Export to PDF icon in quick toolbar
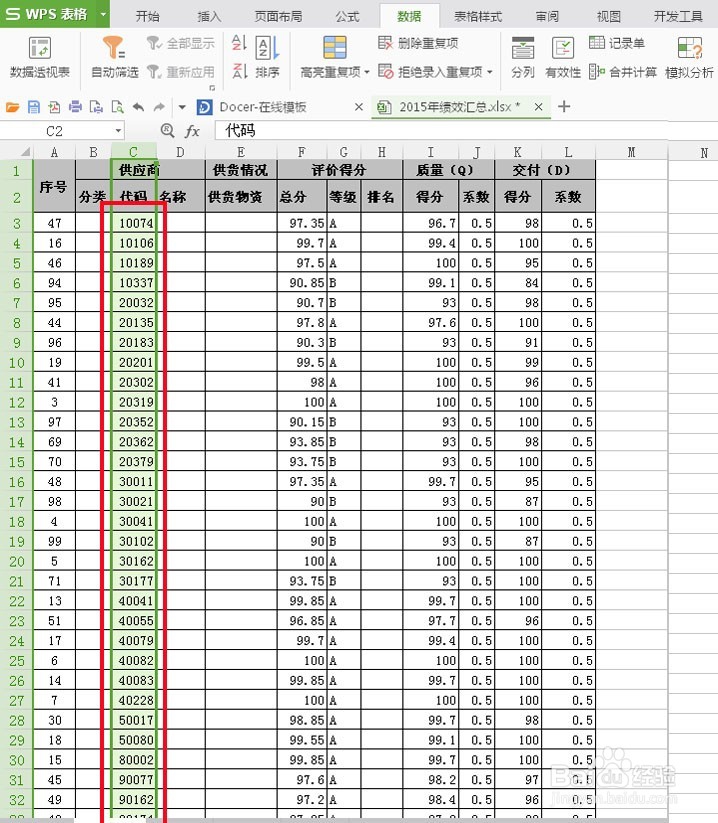This screenshot has width=718, height=823. pyautogui.click(x=55, y=107)
